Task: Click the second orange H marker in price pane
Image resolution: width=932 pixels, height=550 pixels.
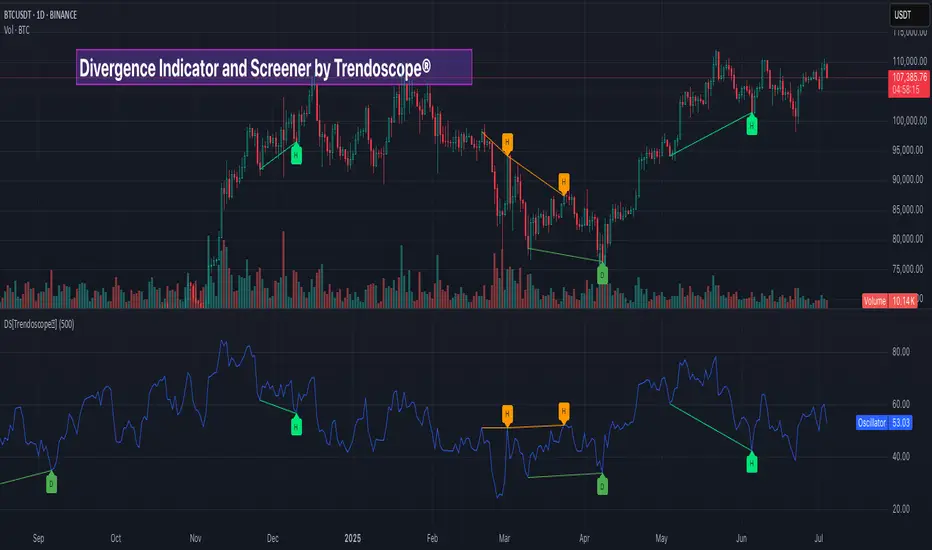Action: pyautogui.click(x=563, y=183)
